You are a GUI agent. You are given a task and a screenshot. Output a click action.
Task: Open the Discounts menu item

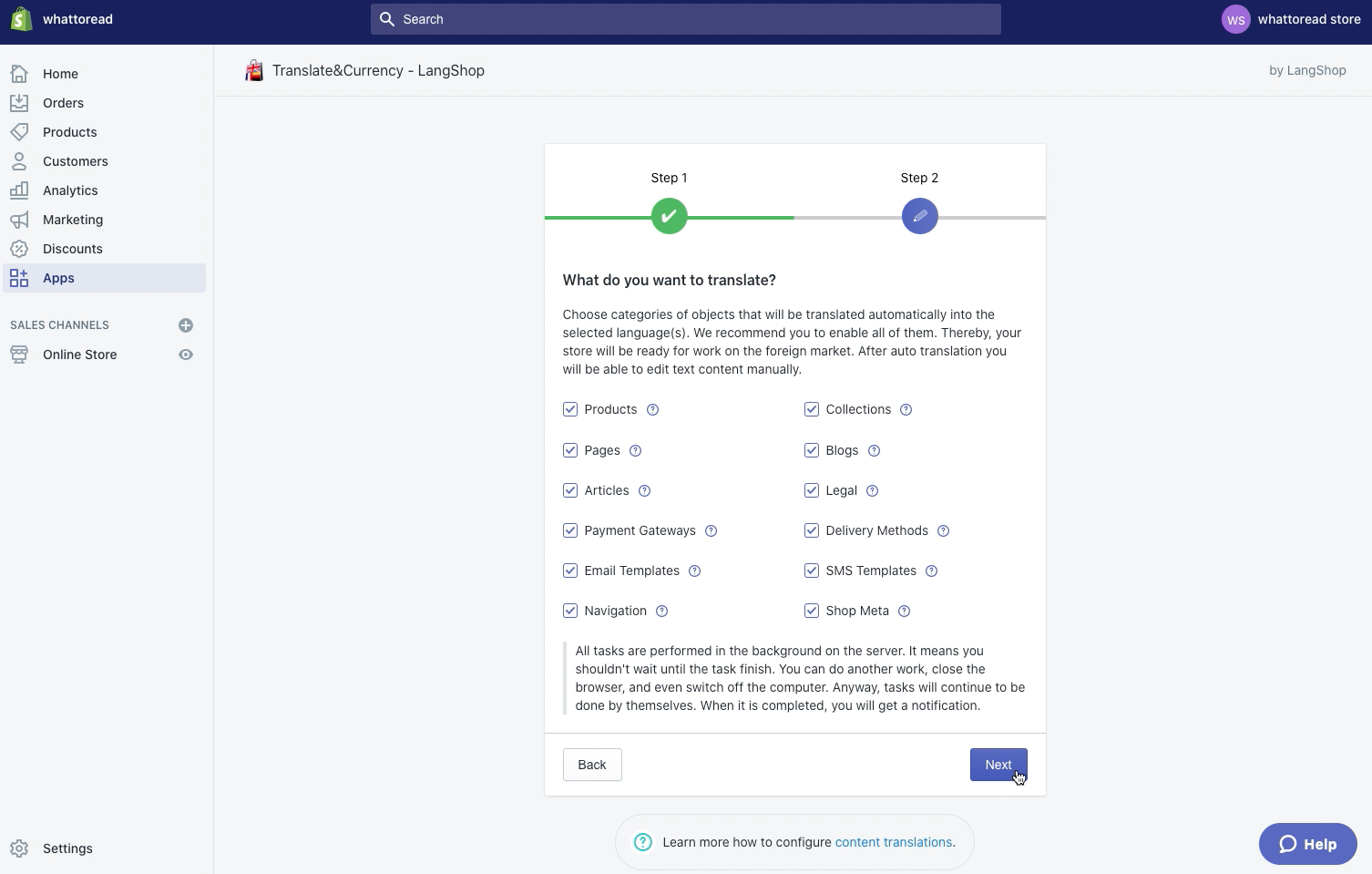tap(104, 249)
